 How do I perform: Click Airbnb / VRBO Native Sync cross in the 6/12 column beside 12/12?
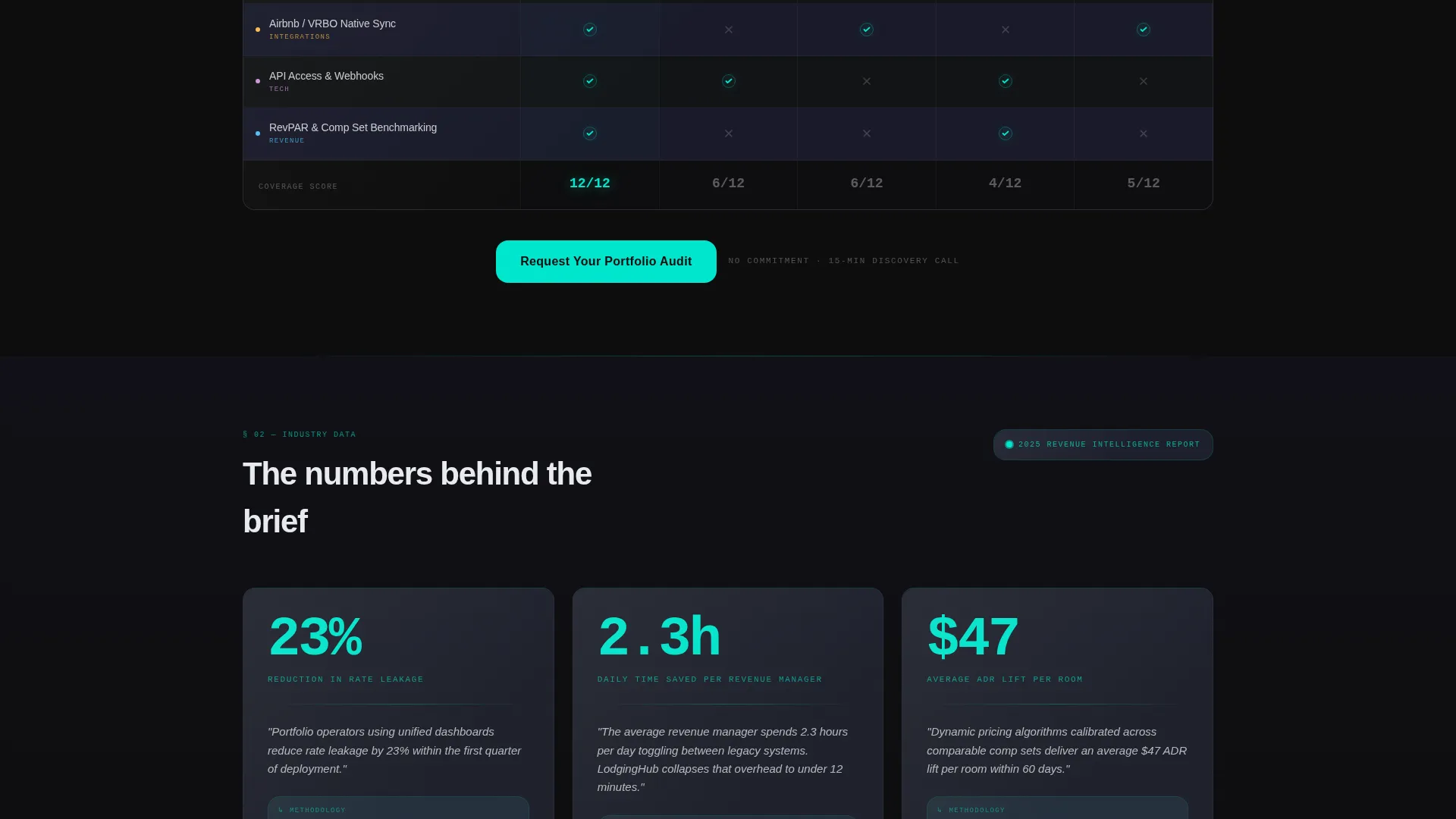click(729, 30)
